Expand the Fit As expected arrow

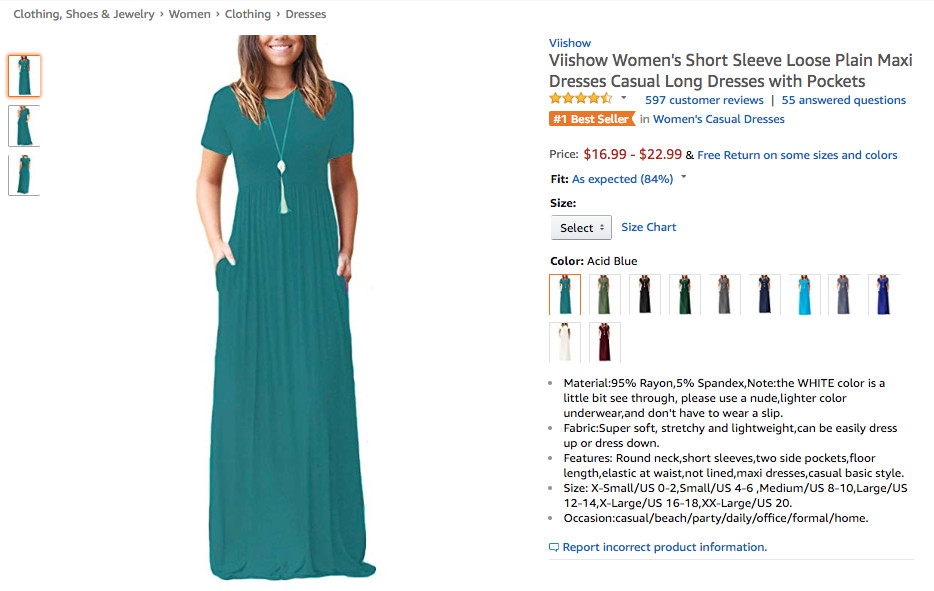pyautogui.click(x=684, y=178)
